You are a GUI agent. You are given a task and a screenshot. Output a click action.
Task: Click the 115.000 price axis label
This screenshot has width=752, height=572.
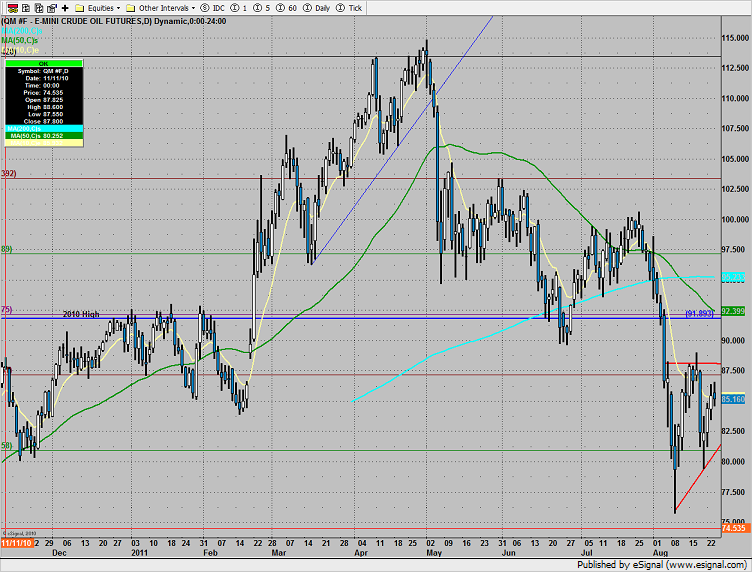[735, 38]
